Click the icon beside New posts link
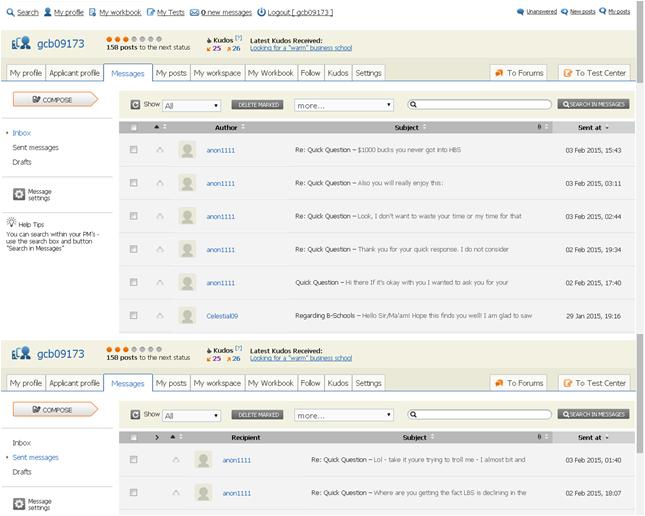 pyautogui.click(x=564, y=12)
